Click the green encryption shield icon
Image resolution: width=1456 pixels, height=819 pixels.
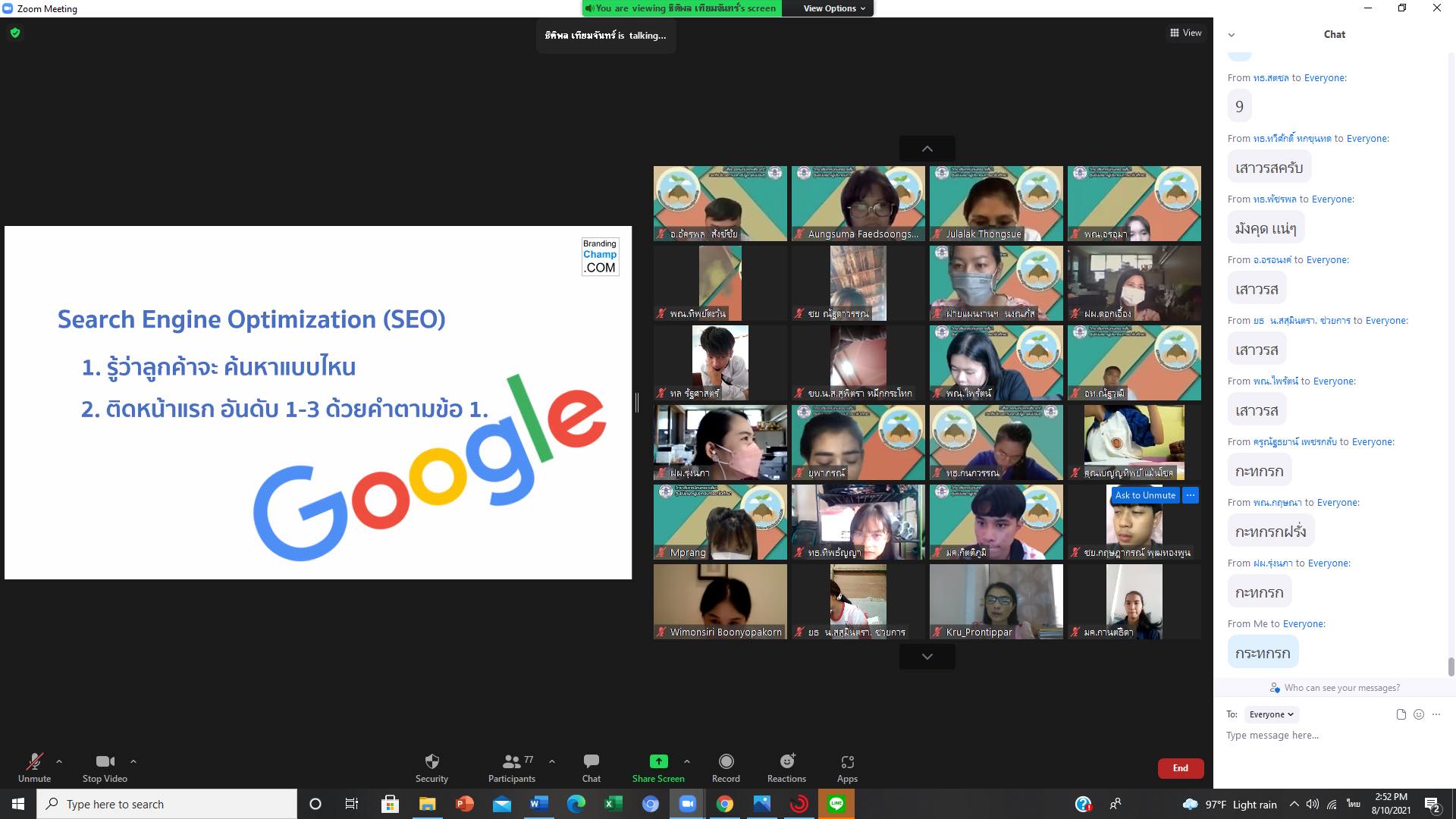tap(15, 33)
